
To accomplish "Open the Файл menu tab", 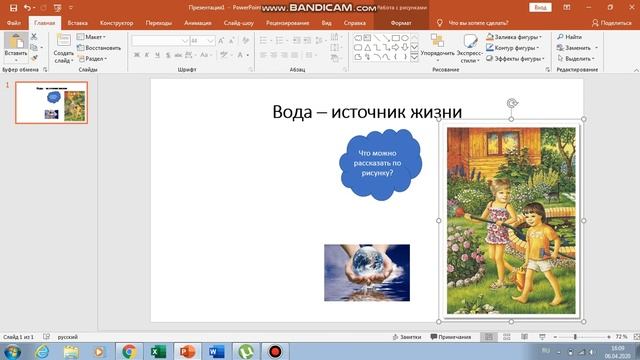I will (13, 23).
